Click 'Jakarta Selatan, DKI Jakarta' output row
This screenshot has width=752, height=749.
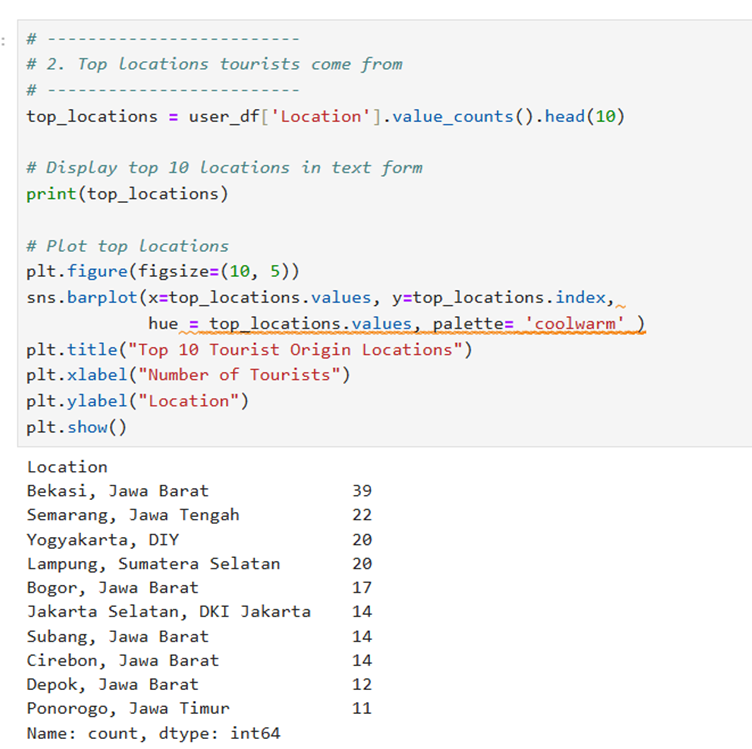coord(168,612)
